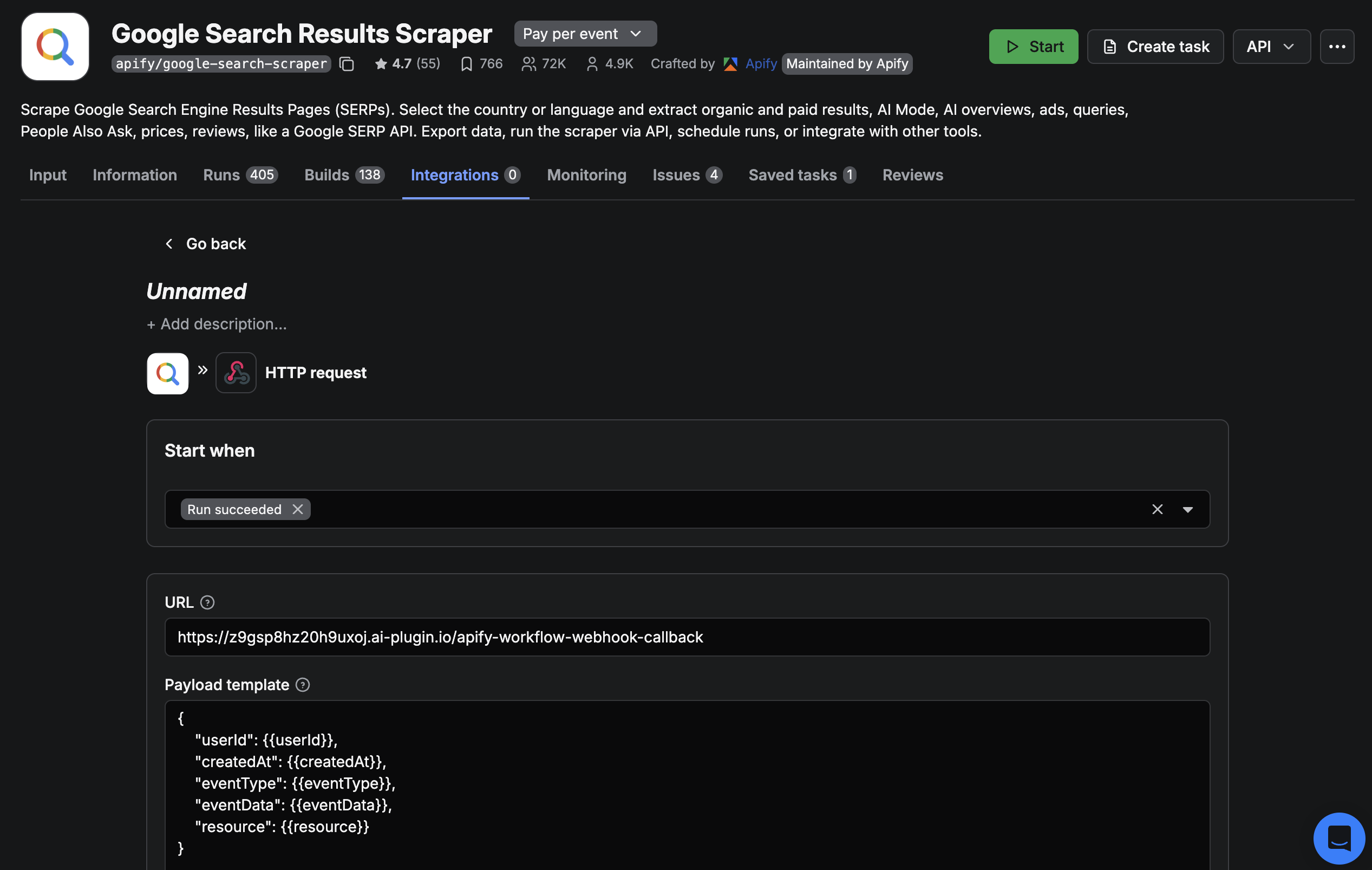Switch to the Monitoring tab
Image resolution: width=1372 pixels, height=870 pixels.
[x=586, y=175]
